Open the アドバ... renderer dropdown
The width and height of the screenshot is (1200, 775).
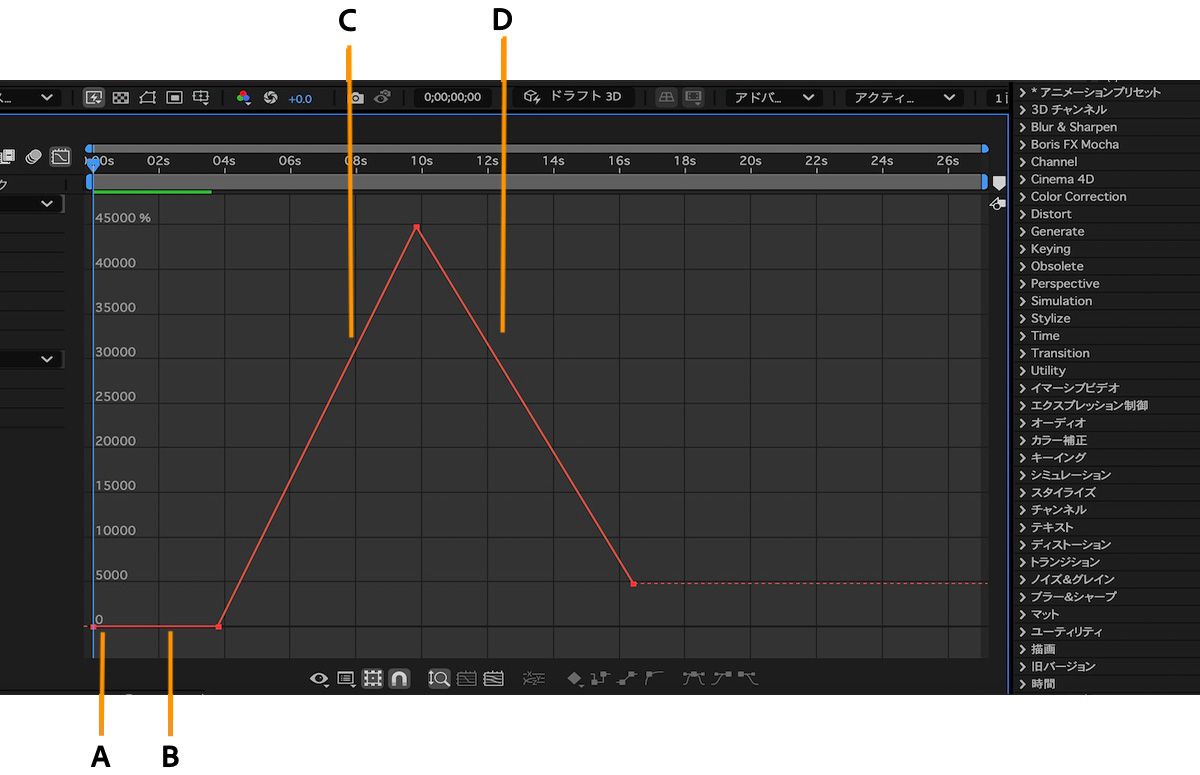click(x=775, y=98)
